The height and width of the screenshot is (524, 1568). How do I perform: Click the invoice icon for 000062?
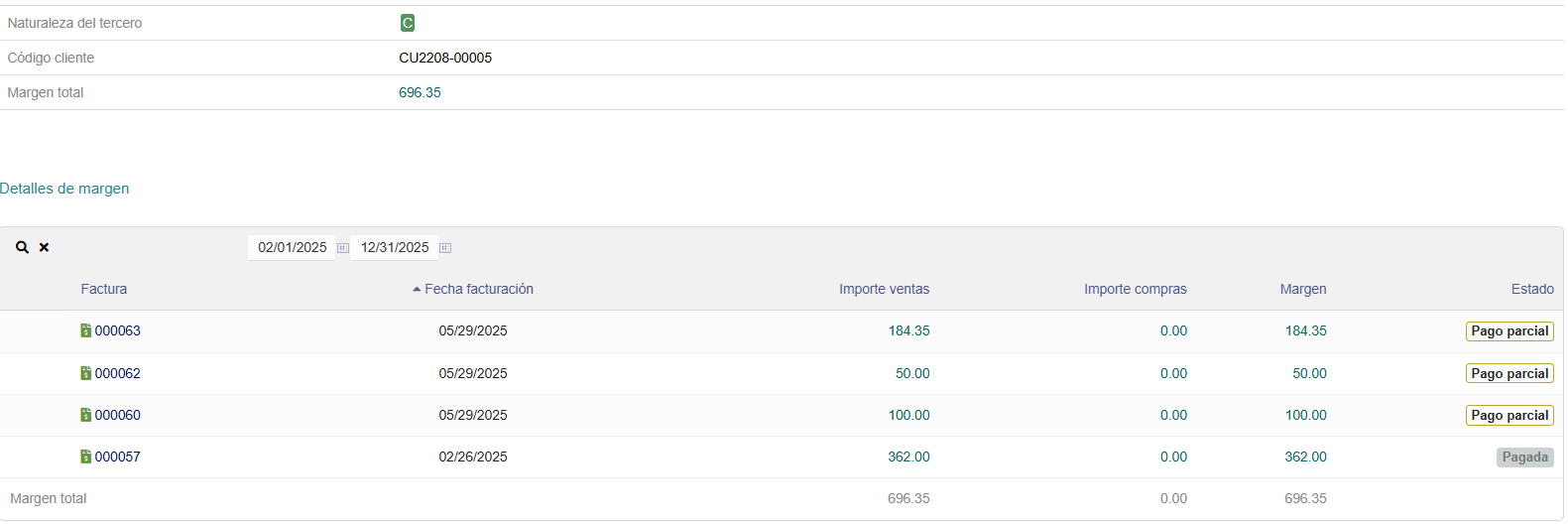point(86,373)
